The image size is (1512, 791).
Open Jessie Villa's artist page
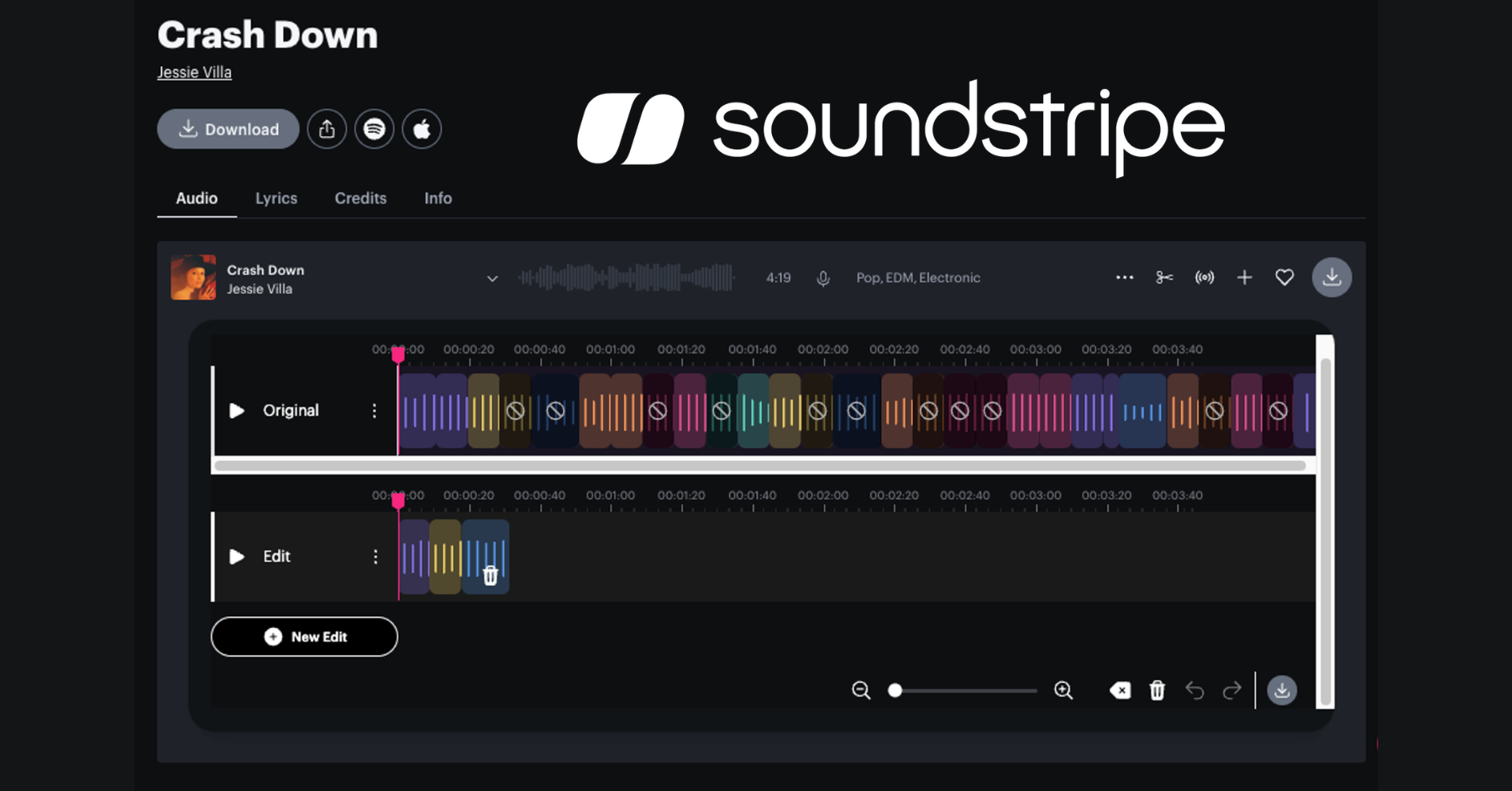[x=194, y=72]
